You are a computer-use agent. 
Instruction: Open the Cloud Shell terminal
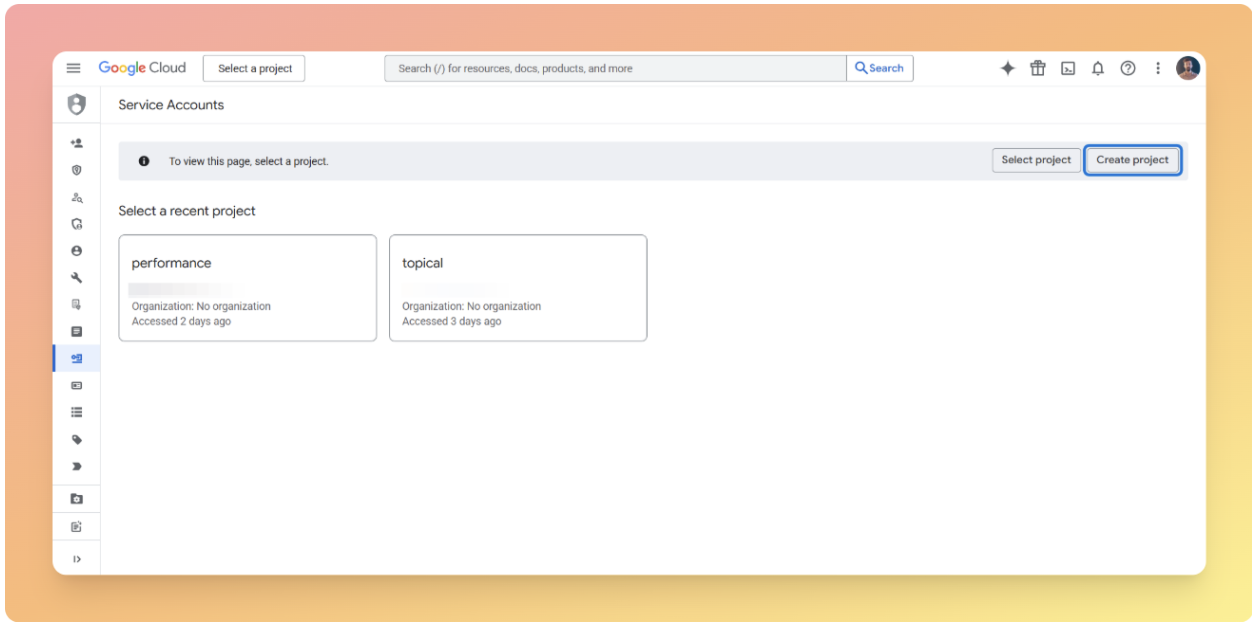[1068, 68]
